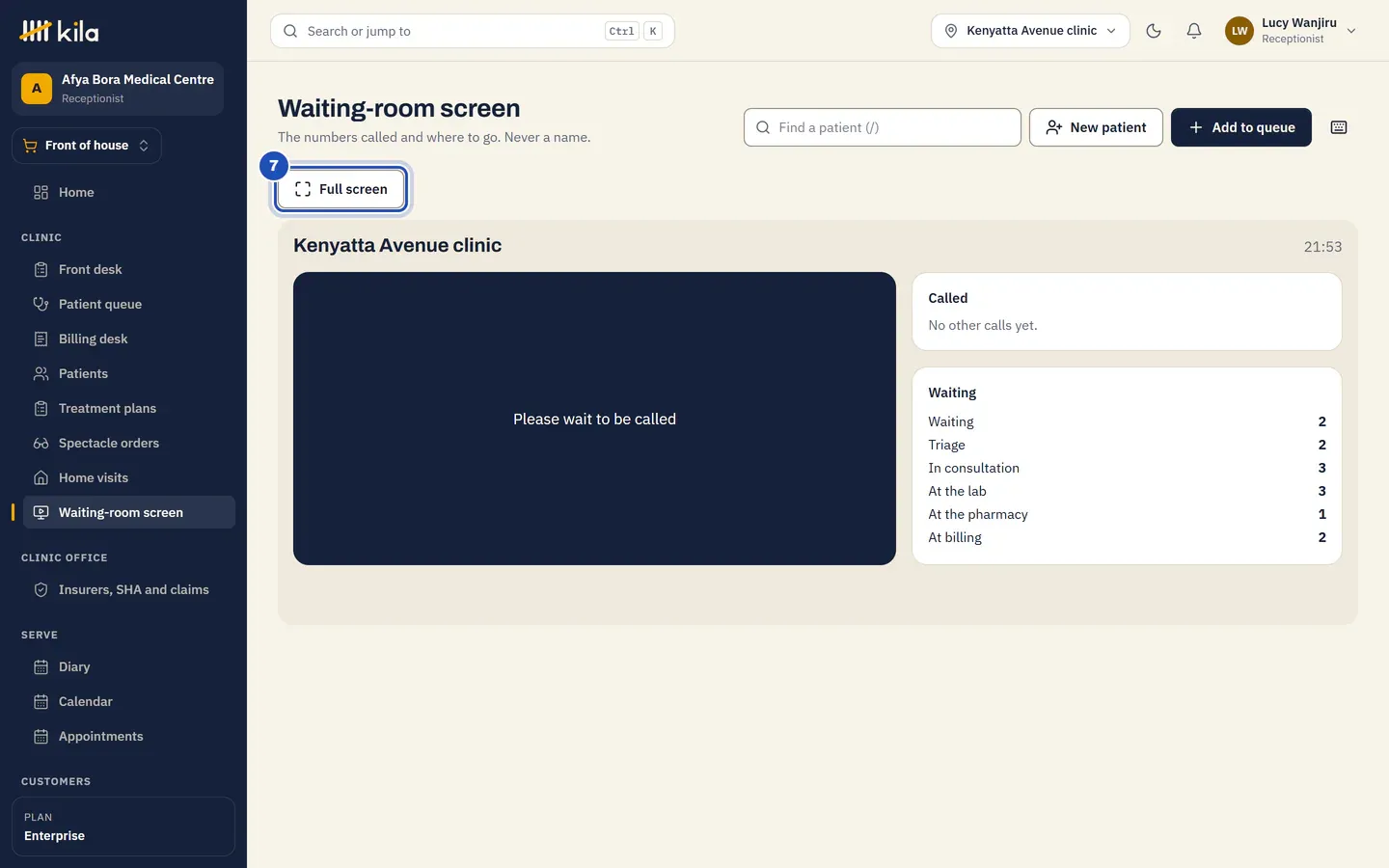Open the Kenyatta Avenue clinic selector
This screenshot has width=1389, height=868.
click(1030, 31)
